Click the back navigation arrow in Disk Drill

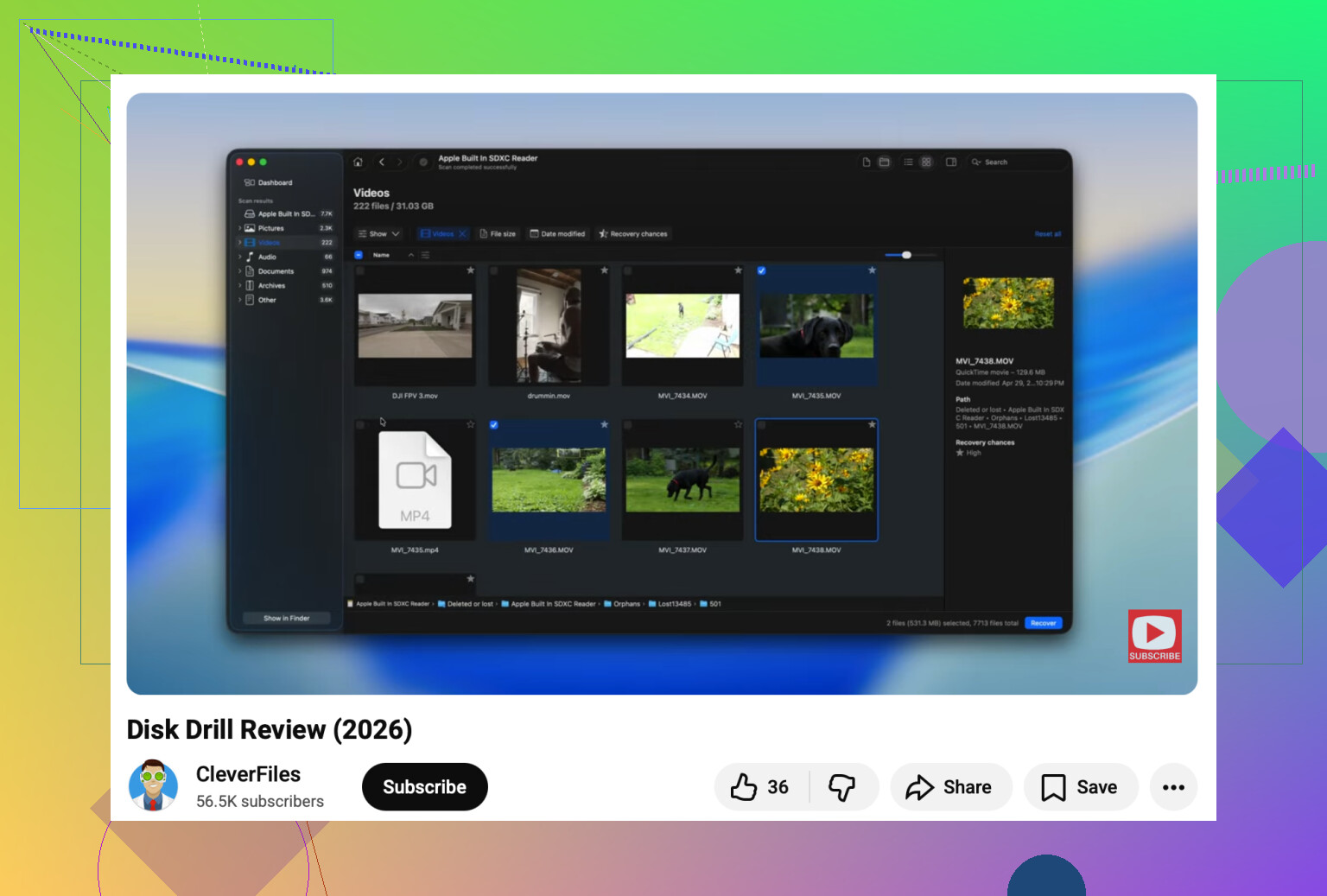(x=381, y=162)
